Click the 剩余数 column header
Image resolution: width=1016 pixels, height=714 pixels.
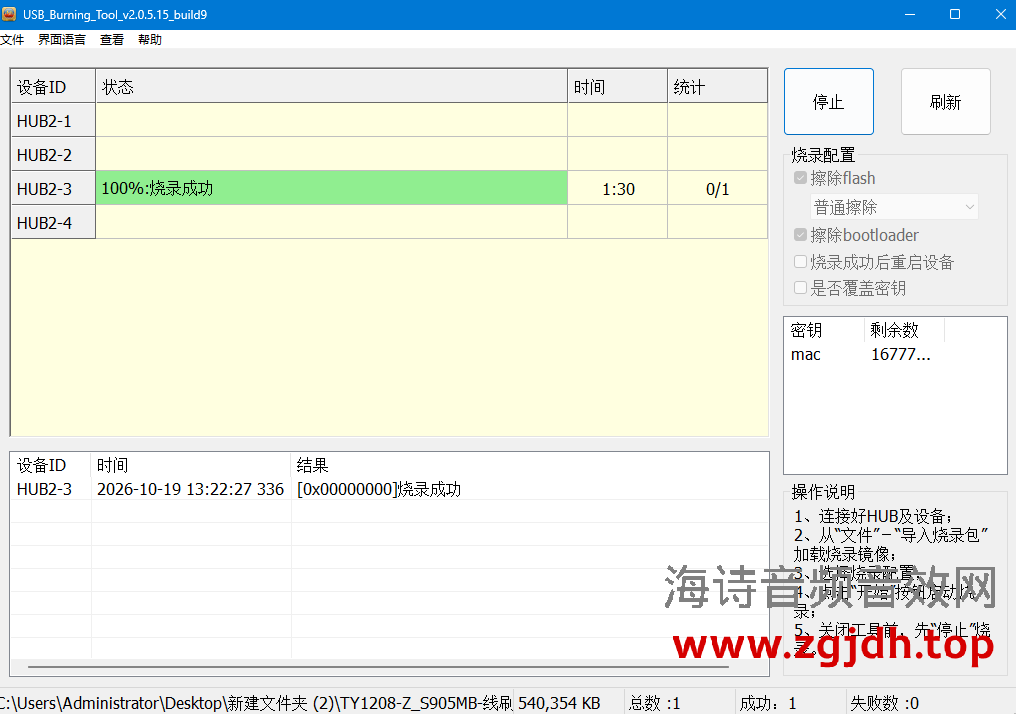coord(904,330)
